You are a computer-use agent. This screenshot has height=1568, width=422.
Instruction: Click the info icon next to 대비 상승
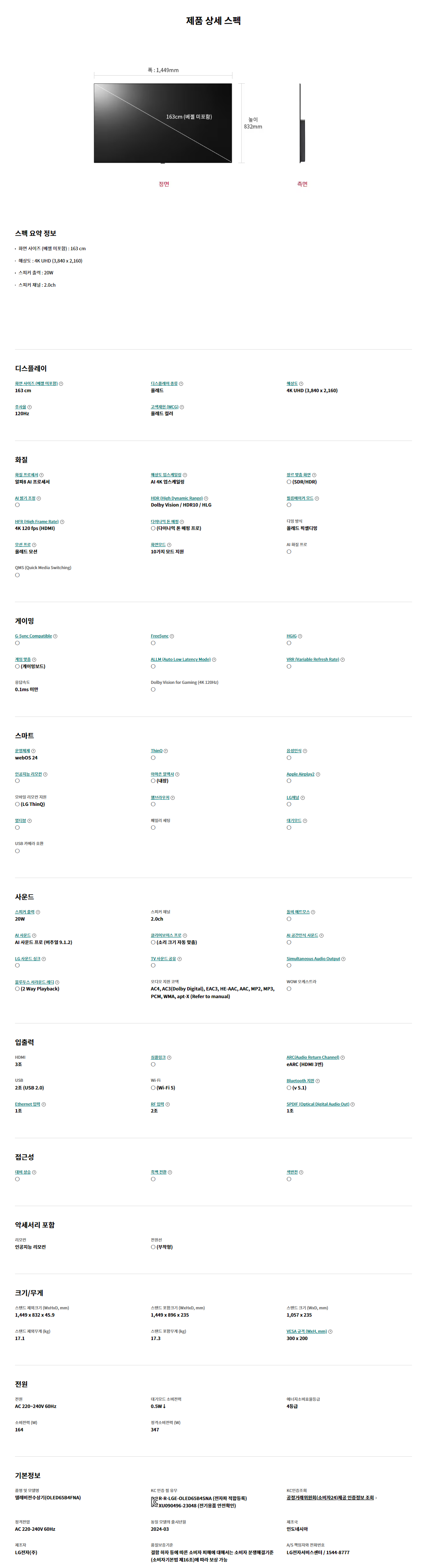(34, 1172)
